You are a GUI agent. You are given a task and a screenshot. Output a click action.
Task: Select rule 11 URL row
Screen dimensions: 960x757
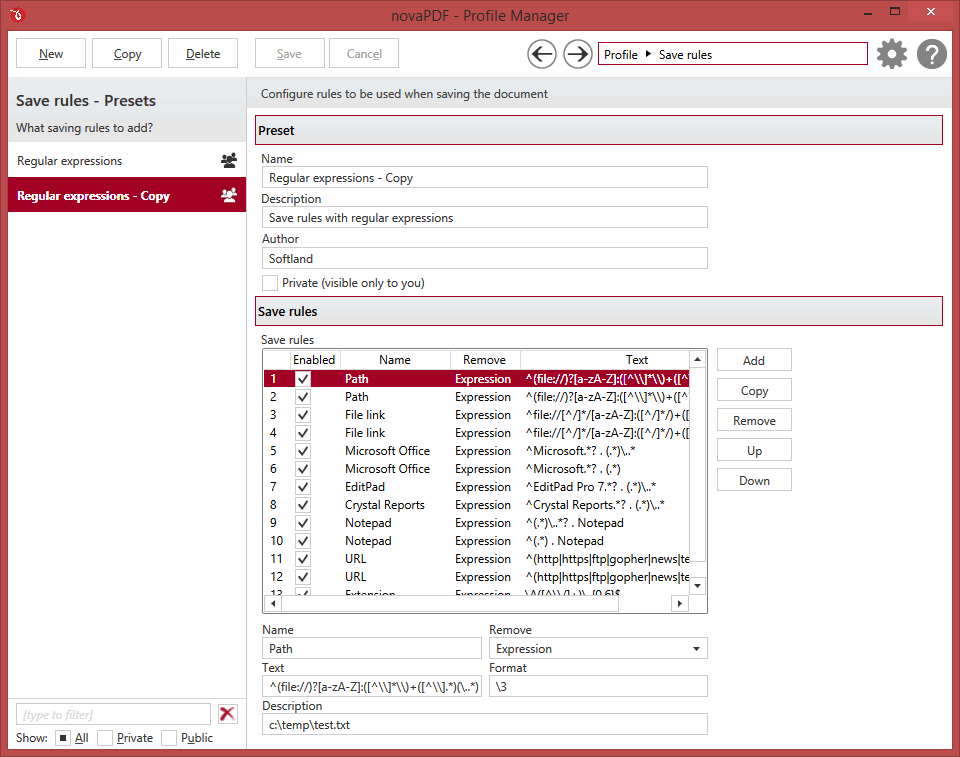point(477,559)
